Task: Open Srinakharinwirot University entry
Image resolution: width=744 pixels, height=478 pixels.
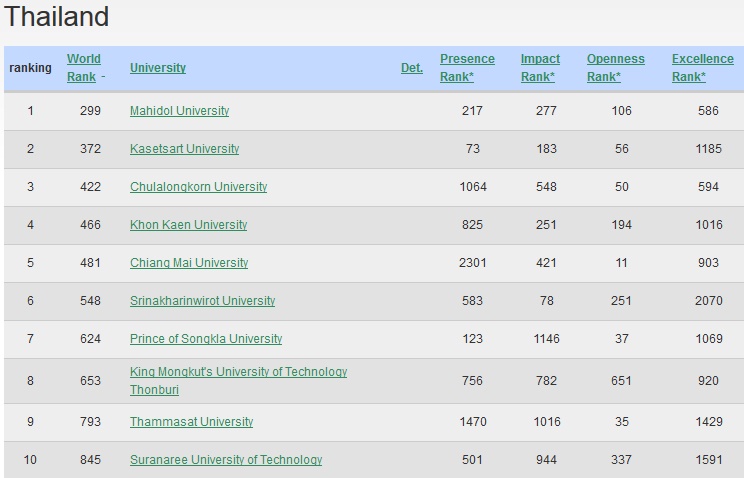Action: (202, 301)
